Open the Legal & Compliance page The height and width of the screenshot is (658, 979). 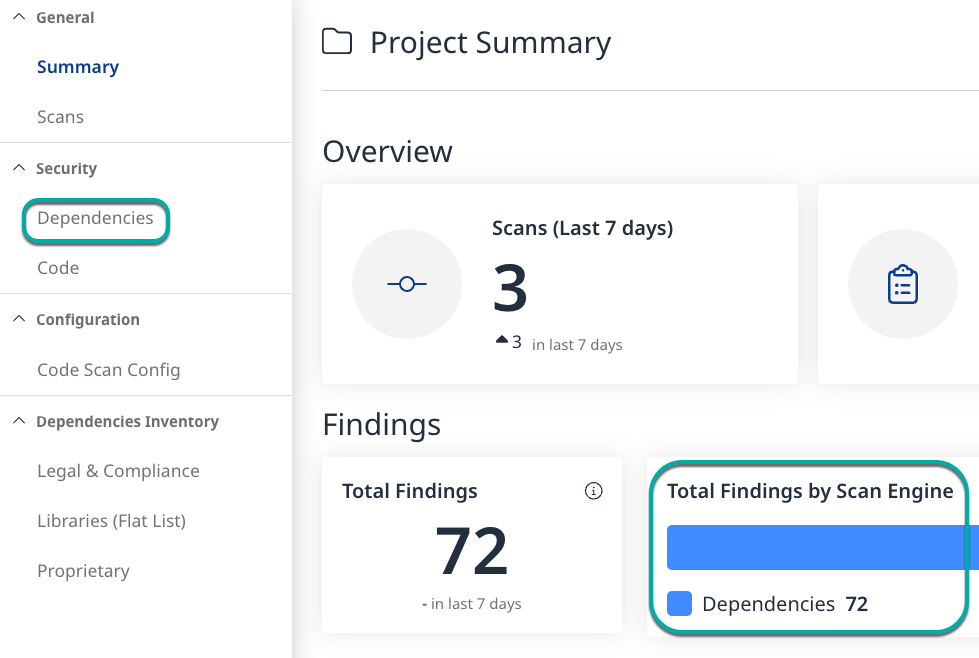click(x=118, y=470)
